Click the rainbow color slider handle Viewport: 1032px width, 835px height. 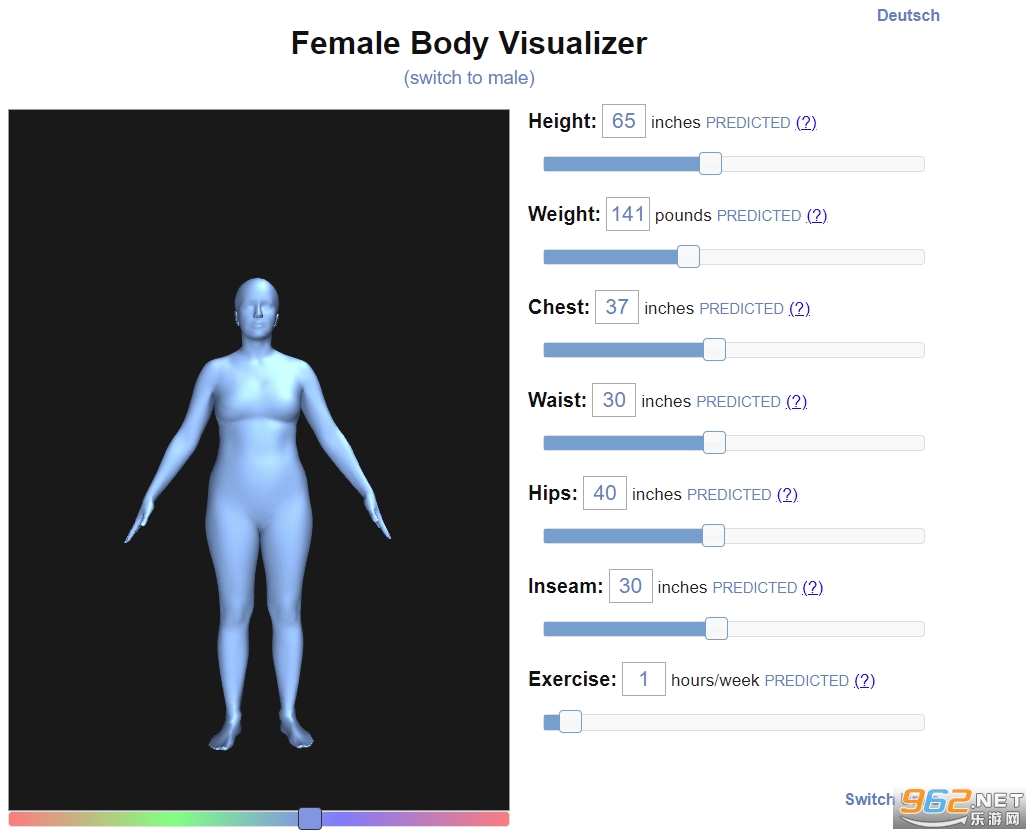click(310, 819)
